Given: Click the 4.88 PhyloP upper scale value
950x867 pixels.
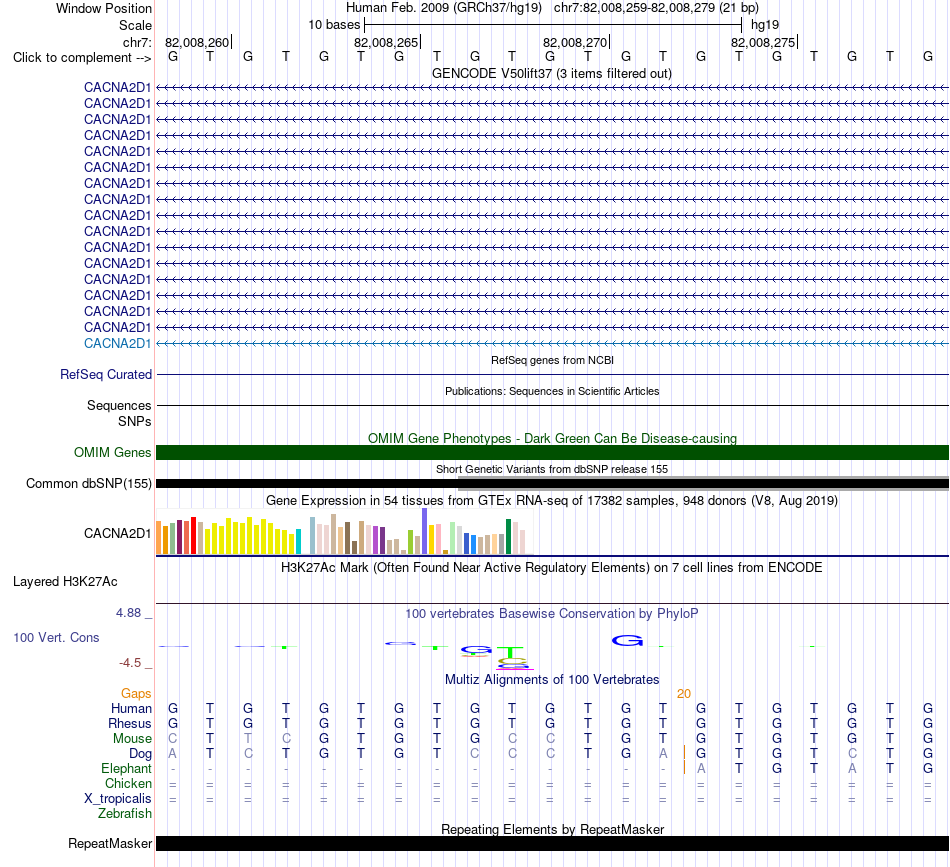Looking at the screenshot, I should tap(128, 613).
